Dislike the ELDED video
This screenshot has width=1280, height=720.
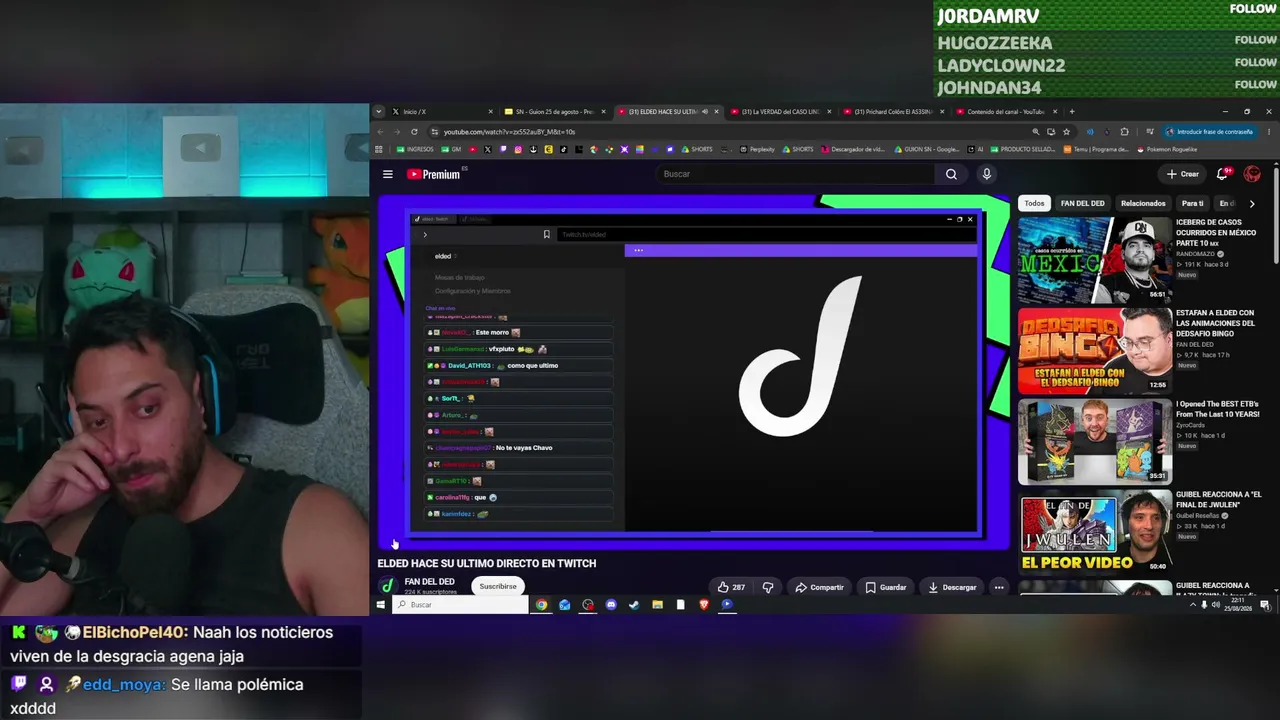(768, 587)
